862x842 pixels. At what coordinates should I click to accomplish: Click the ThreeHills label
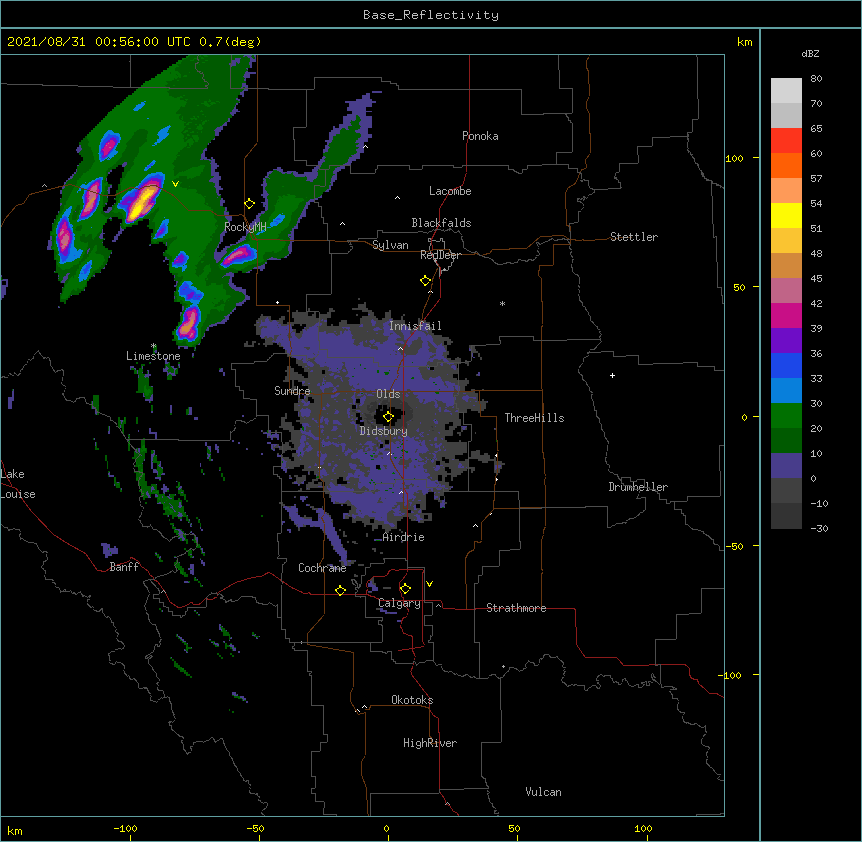(534, 418)
